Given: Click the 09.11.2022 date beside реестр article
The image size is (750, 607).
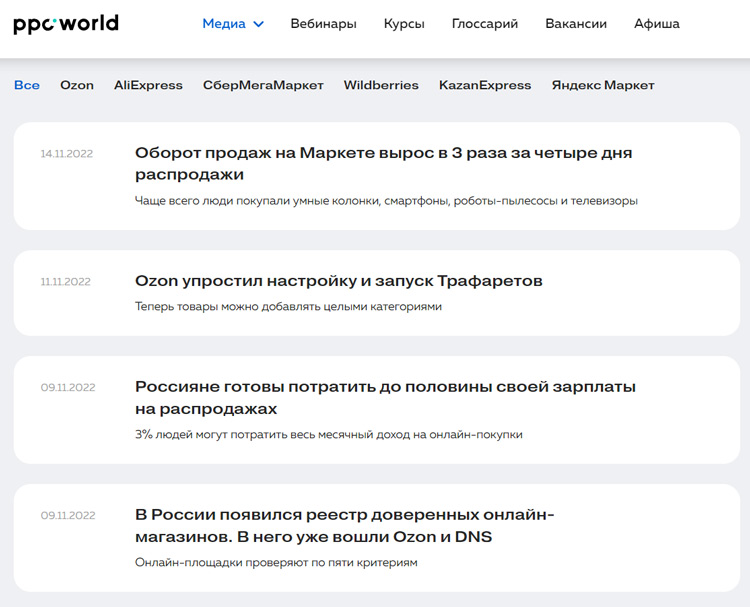Looking at the screenshot, I should pos(68,515).
